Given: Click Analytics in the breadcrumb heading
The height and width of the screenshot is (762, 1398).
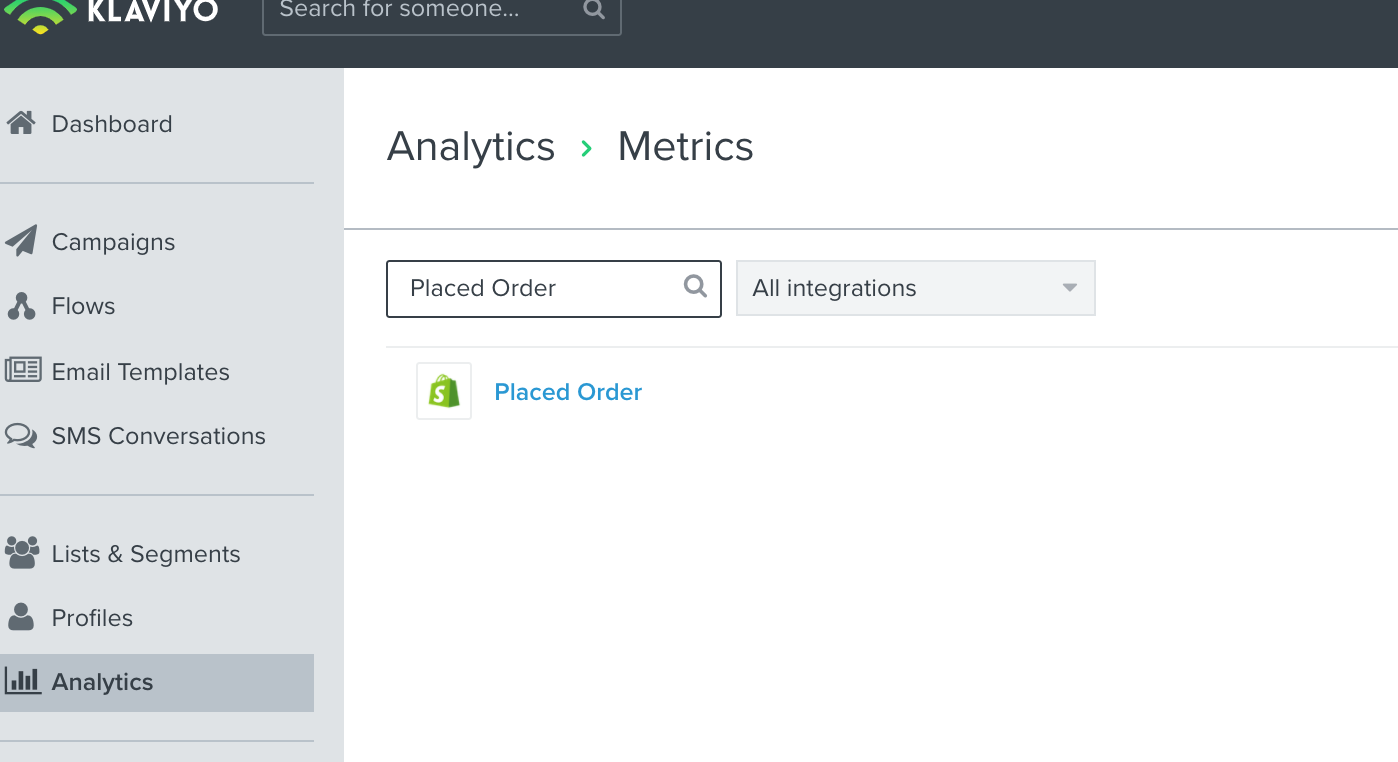Looking at the screenshot, I should pos(471,147).
